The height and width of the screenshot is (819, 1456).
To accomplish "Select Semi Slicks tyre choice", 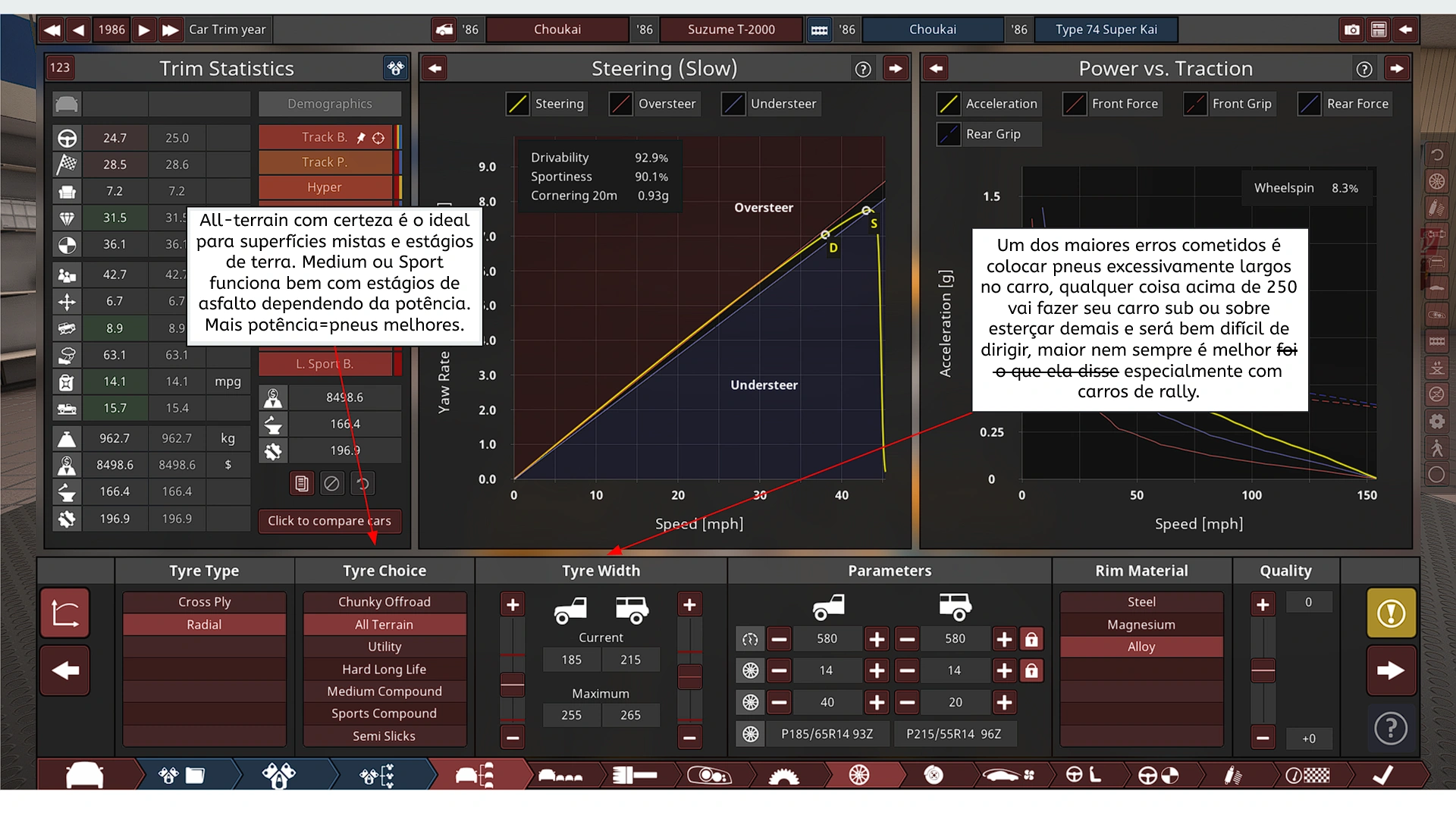I will click(x=384, y=736).
